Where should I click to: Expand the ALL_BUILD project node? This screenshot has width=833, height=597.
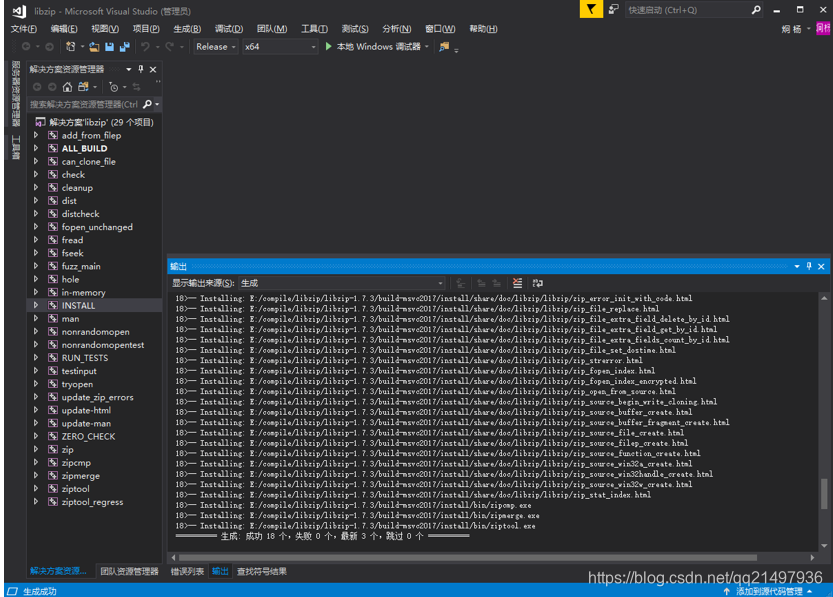(x=36, y=148)
